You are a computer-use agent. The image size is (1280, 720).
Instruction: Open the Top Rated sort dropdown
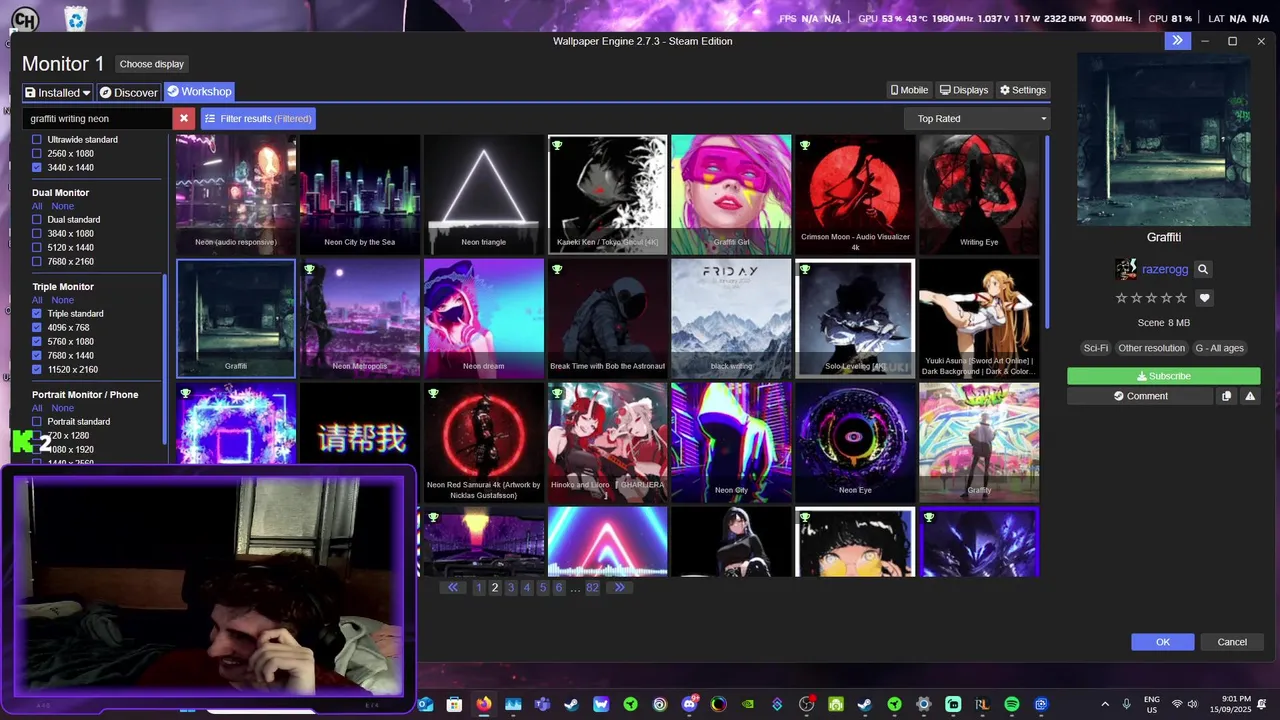977,118
